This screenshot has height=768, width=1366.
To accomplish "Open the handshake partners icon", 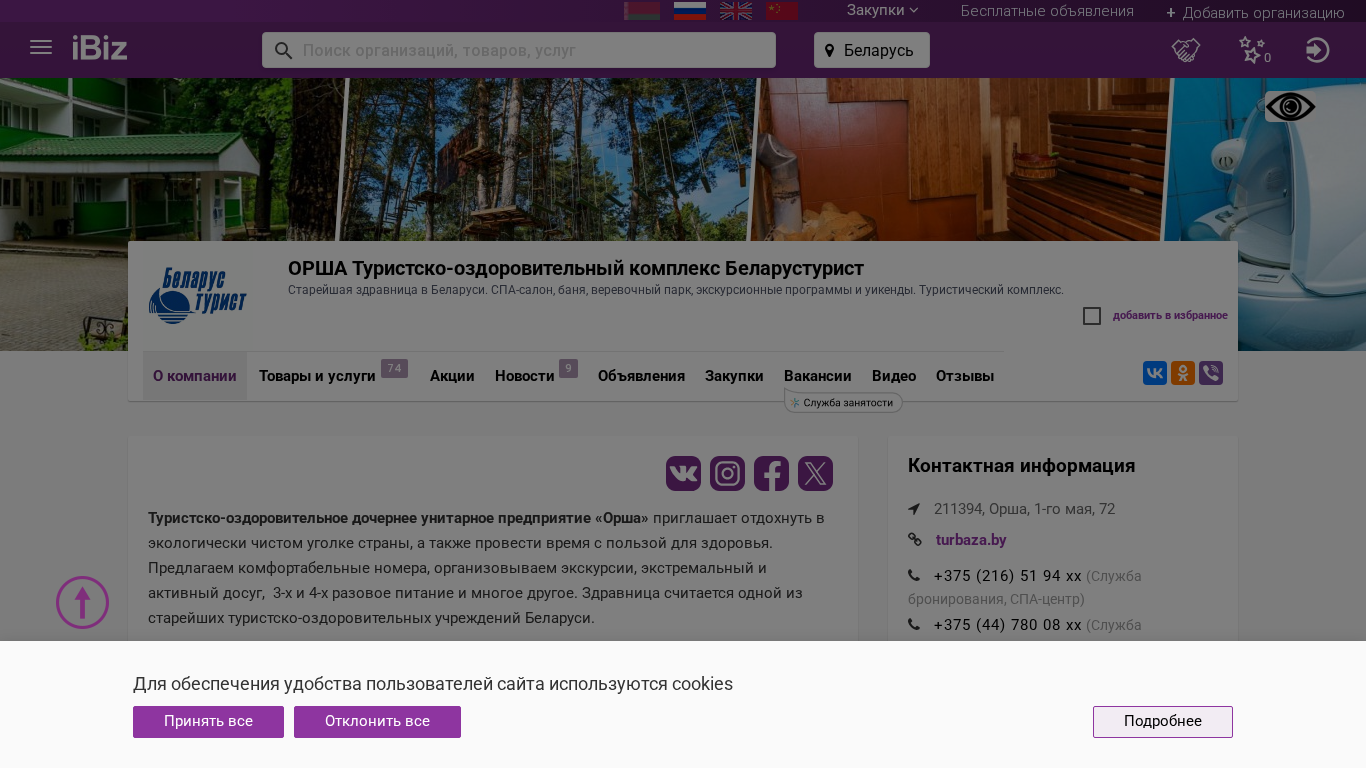I will (x=1186, y=50).
